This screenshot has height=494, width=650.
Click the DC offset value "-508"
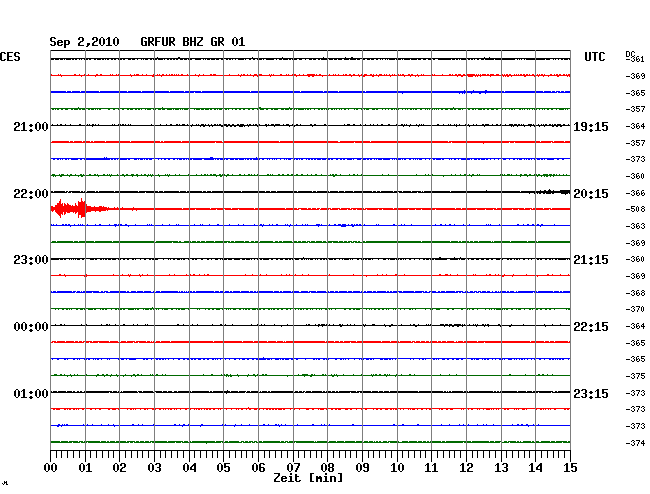[635, 209]
